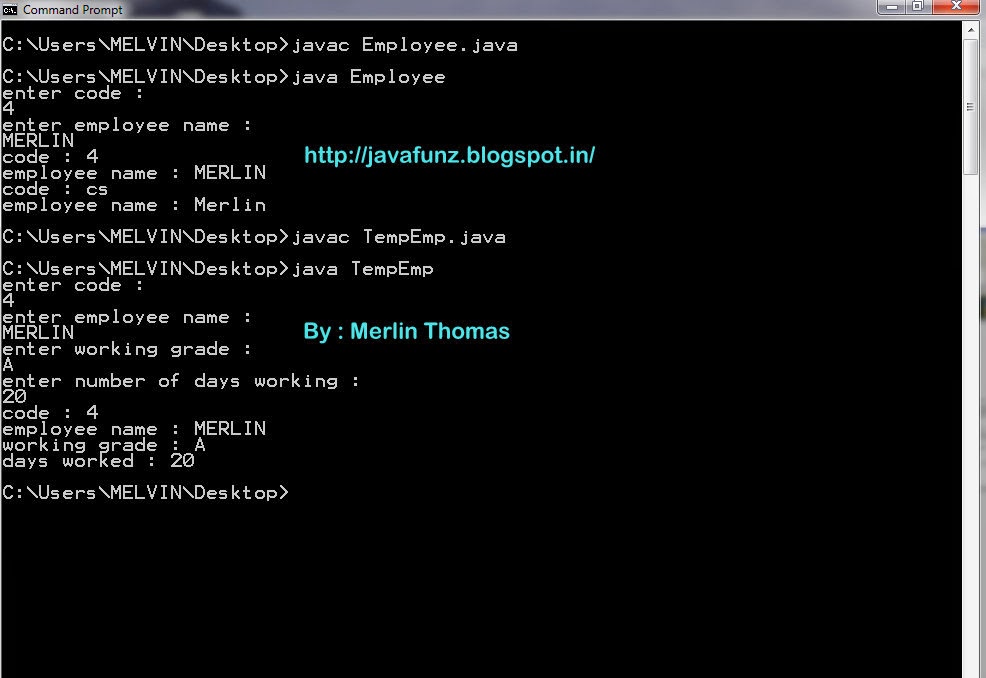
Task: Click the 'java Employee' command line
Action: pos(224,77)
